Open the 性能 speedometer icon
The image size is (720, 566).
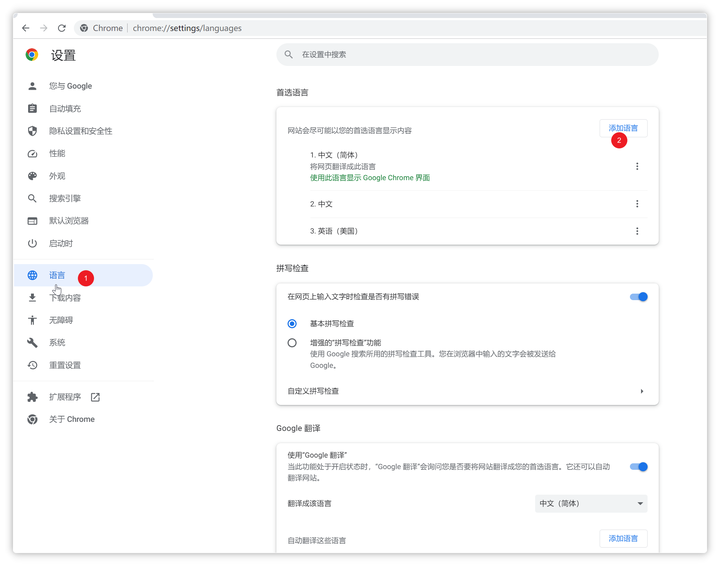click(32, 153)
